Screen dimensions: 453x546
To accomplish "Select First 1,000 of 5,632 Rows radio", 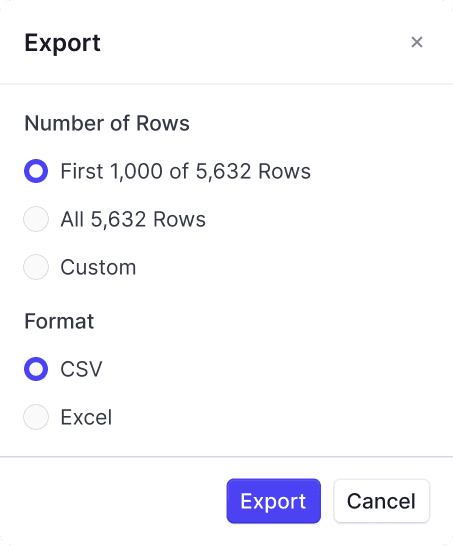I will coord(36,171).
